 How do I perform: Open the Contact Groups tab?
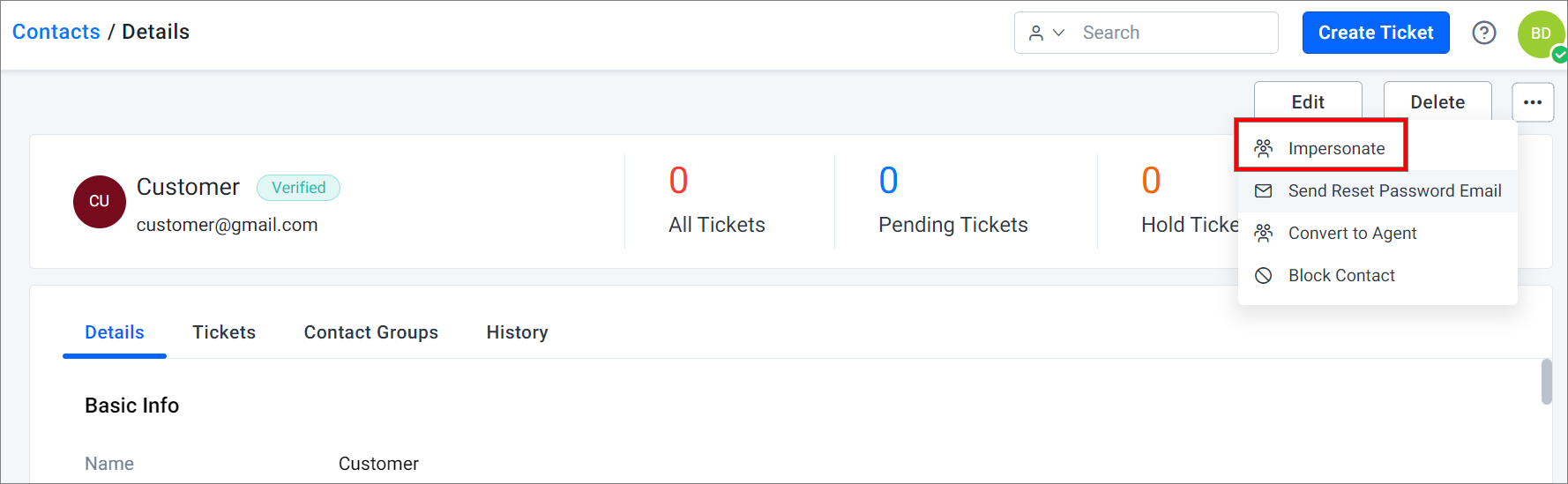point(371,332)
